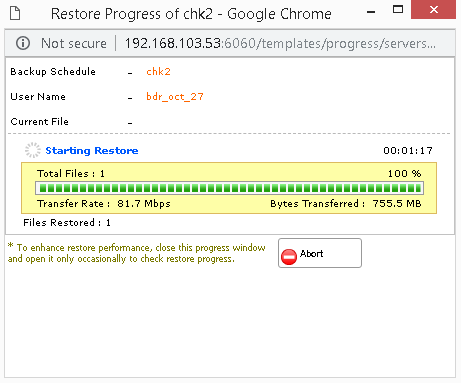Click the 100 % progress label

click(x=404, y=174)
